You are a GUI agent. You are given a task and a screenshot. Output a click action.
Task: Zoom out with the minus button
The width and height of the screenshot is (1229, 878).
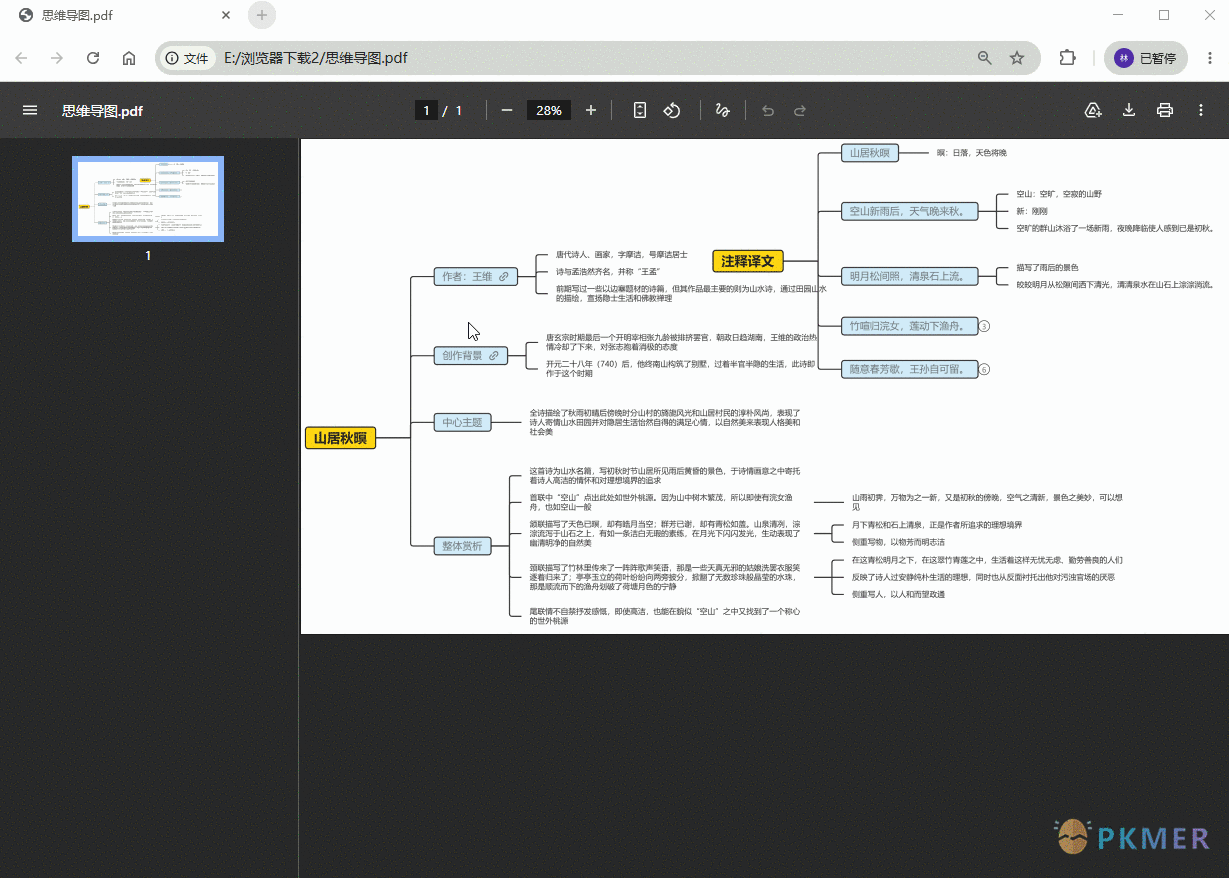click(507, 110)
